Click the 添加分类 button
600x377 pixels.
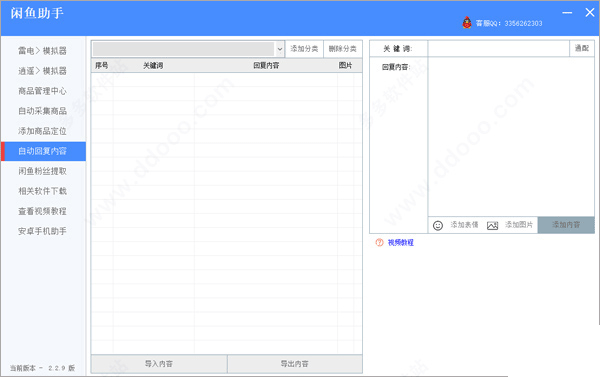304,49
